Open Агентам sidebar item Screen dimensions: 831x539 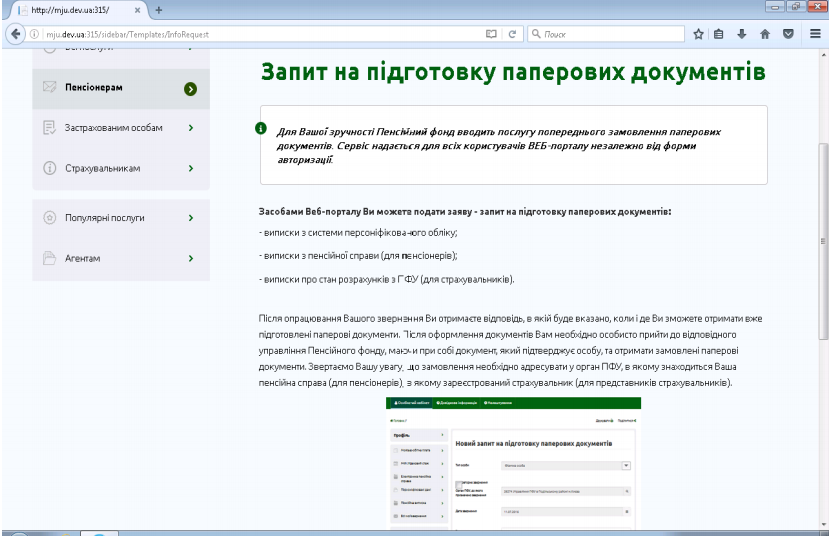[x=121, y=258]
